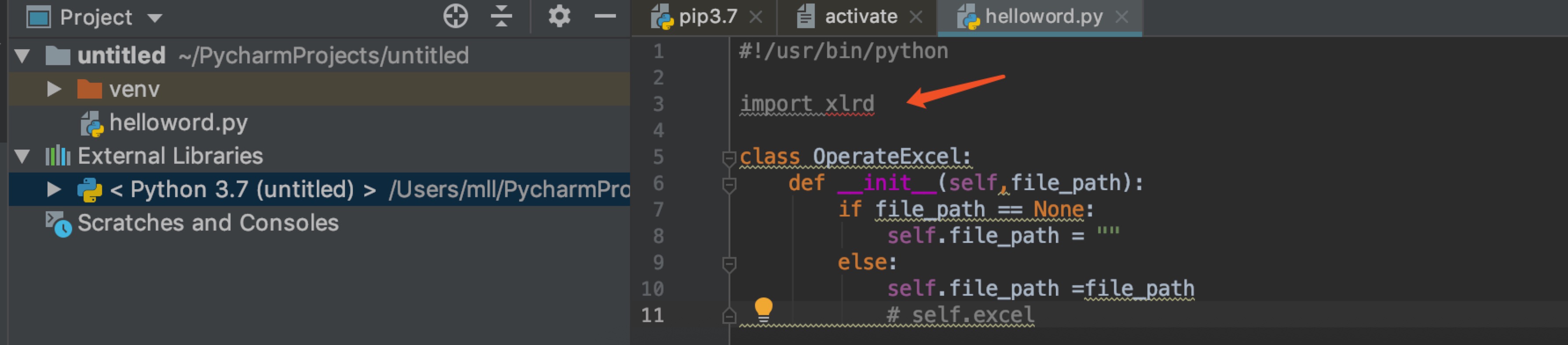Expand the venv folder tree arrow
The width and height of the screenshot is (1568, 345).
click(54, 89)
